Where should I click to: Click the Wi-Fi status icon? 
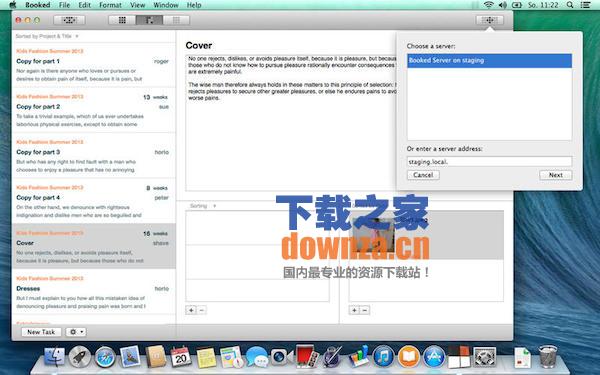click(x=488, y=5)
